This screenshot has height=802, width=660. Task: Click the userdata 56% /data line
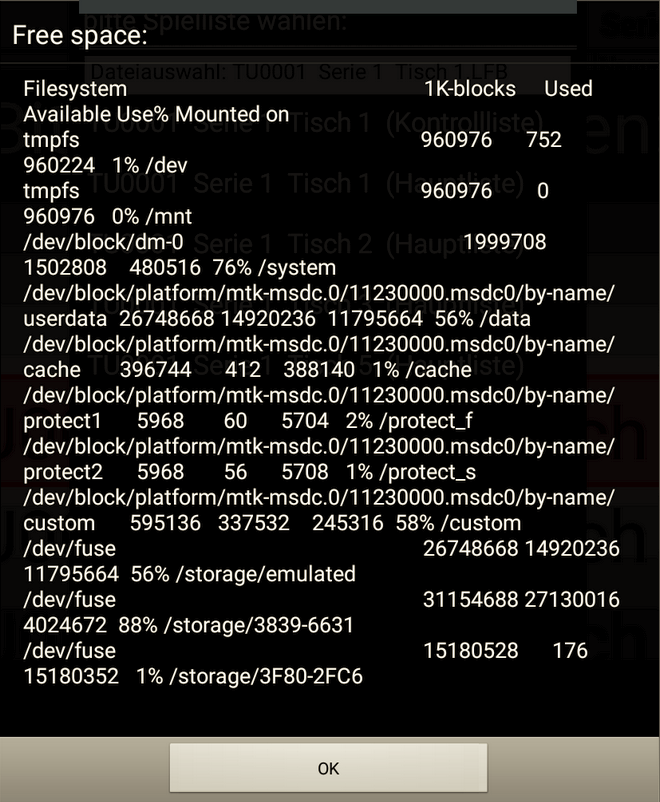tap(277, 319)
